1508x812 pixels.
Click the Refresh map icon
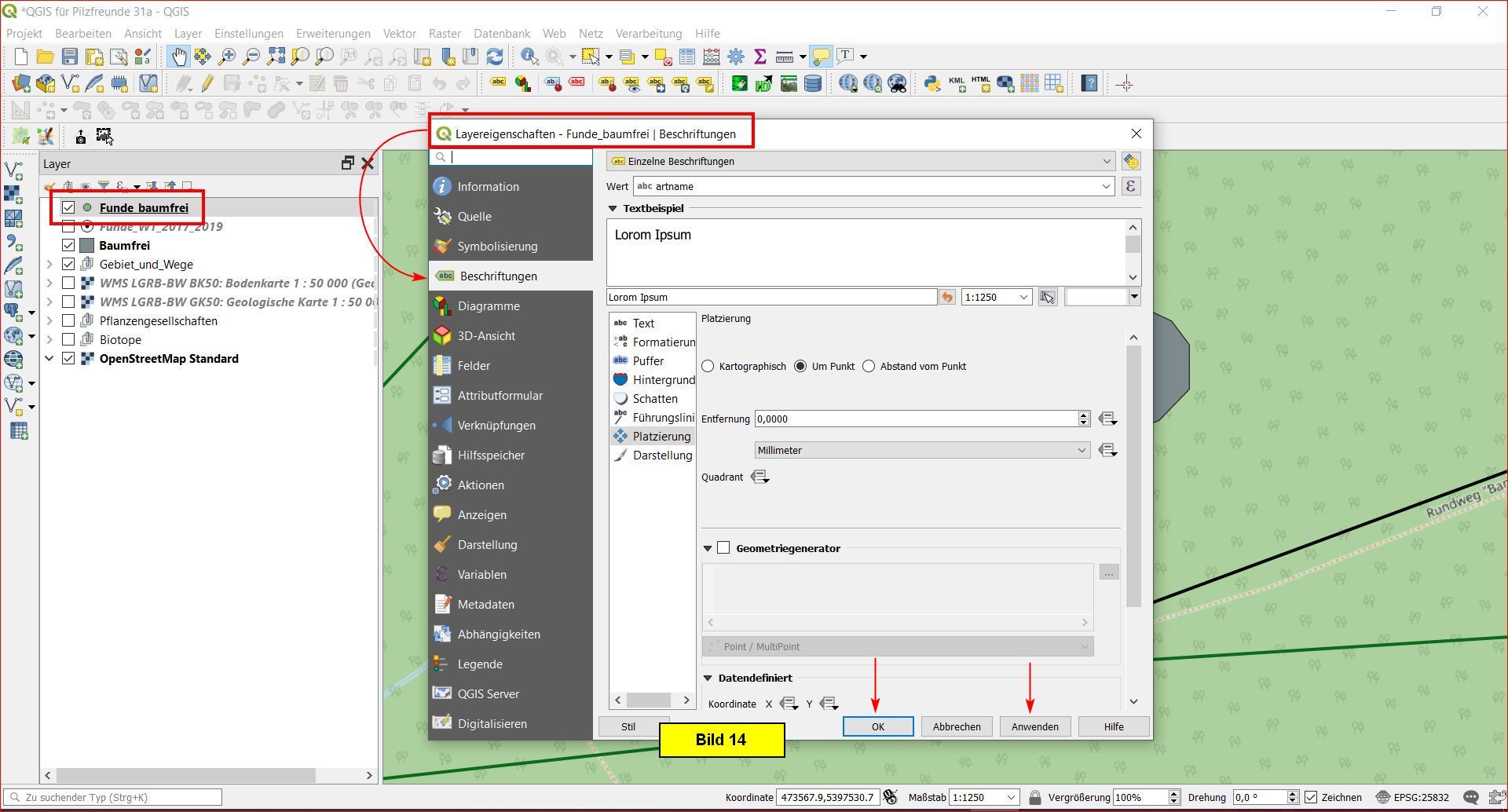coord(495,57)
